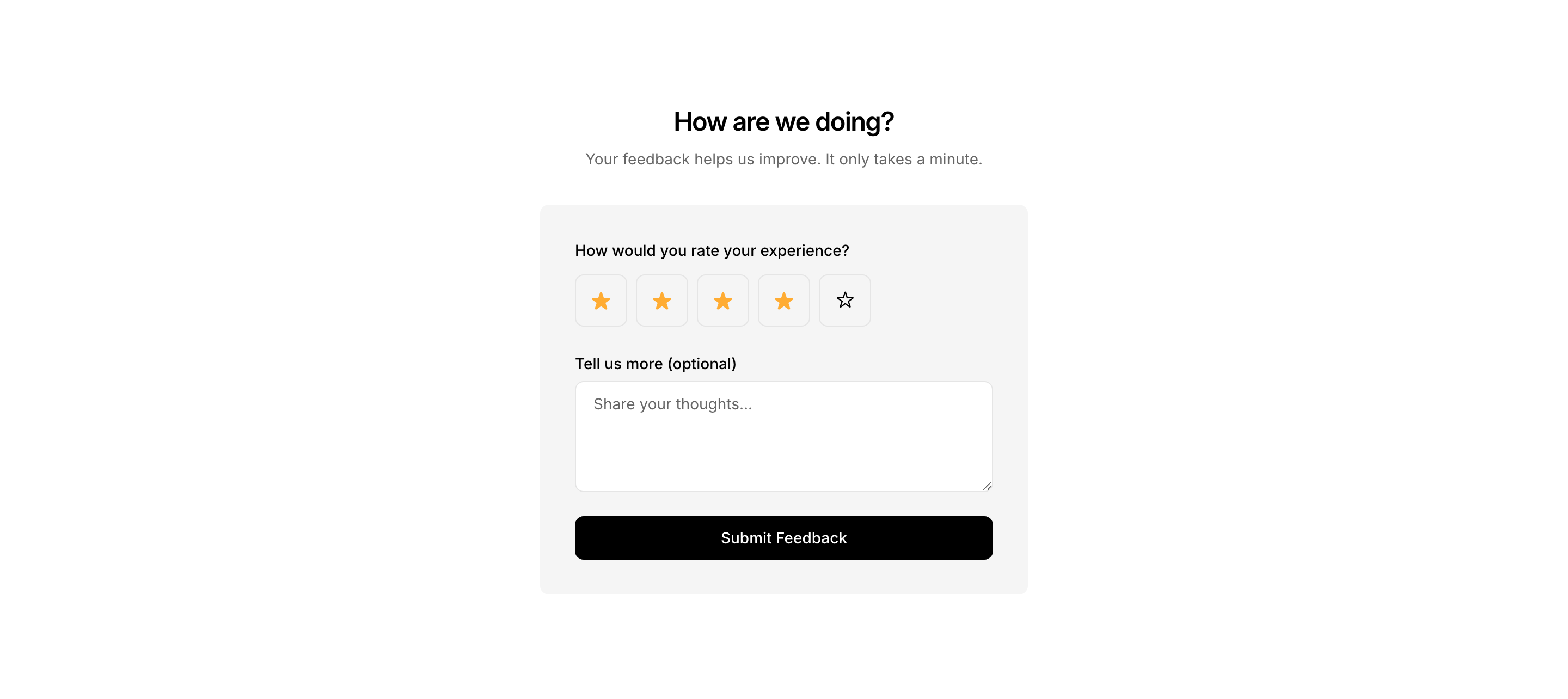Set rating to three stars

722,300
